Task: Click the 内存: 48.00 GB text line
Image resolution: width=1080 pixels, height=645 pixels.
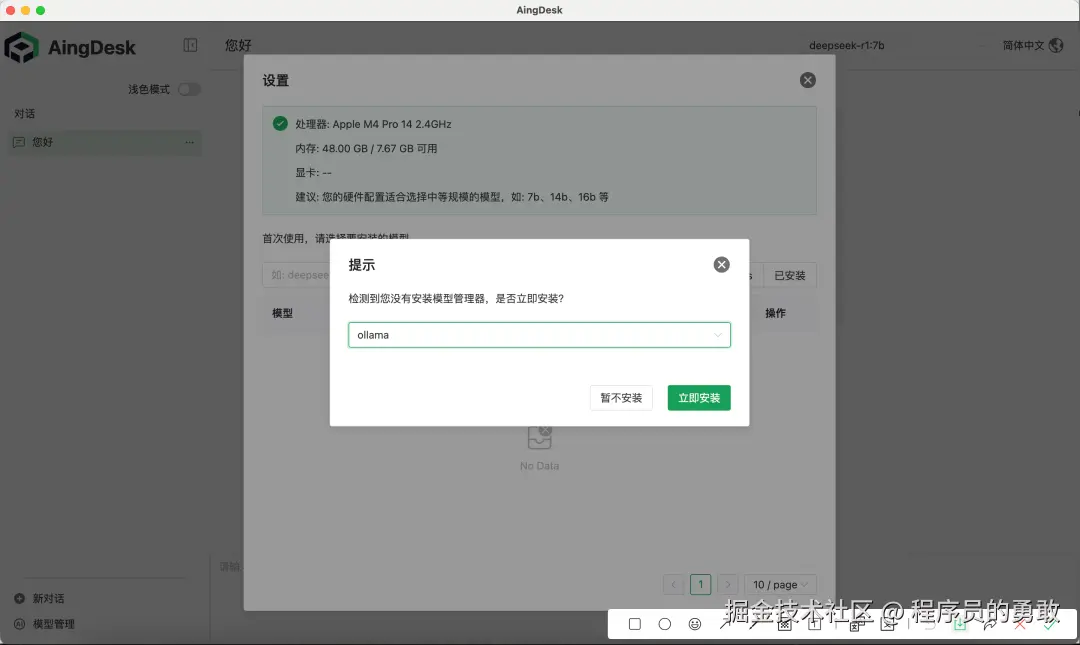Action: 366,148
